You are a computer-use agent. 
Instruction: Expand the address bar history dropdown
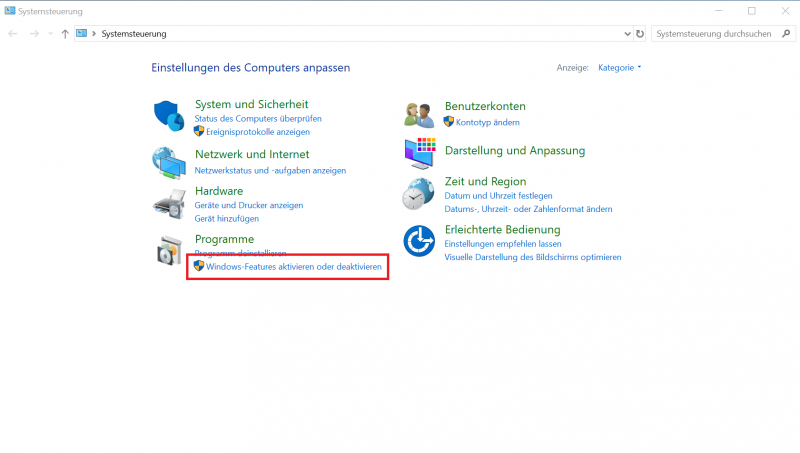coord(626,33)
